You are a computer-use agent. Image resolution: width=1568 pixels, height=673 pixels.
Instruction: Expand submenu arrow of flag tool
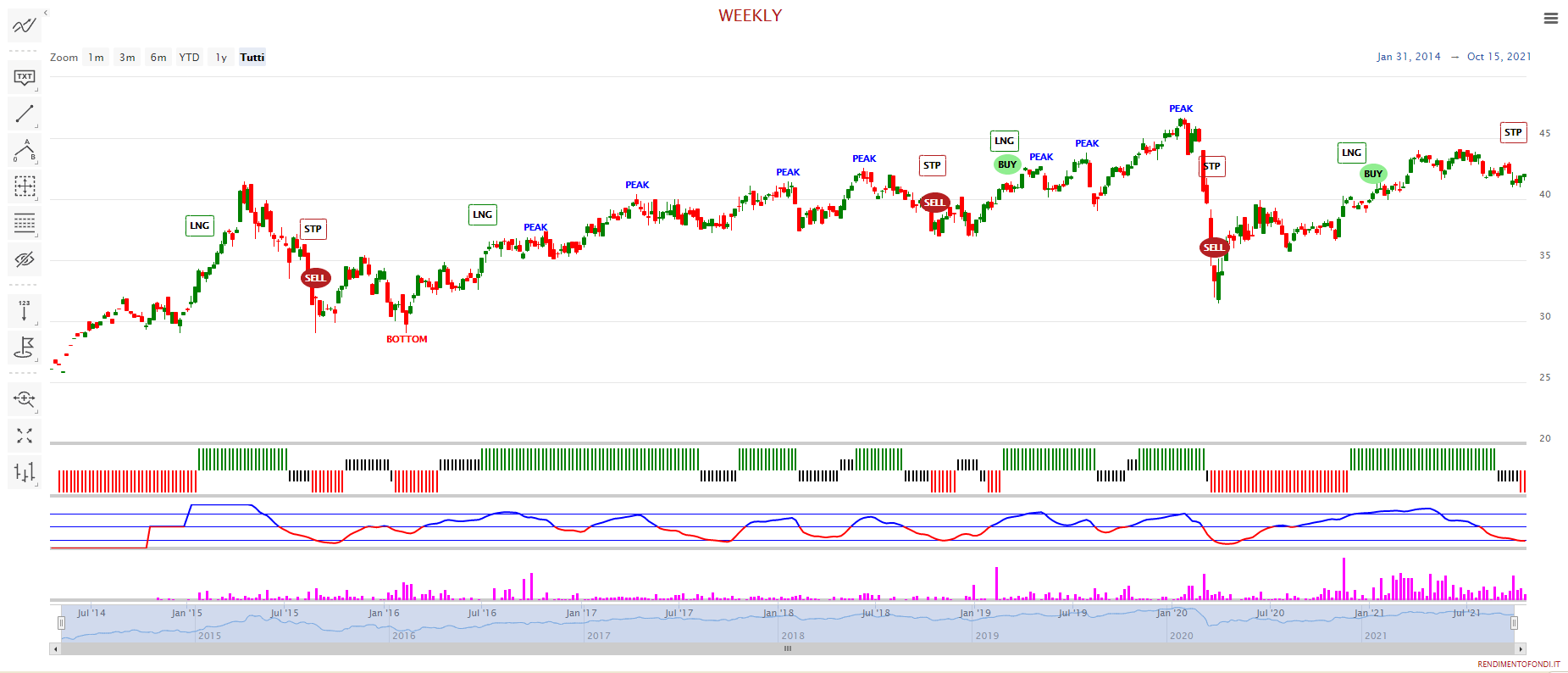36,360
